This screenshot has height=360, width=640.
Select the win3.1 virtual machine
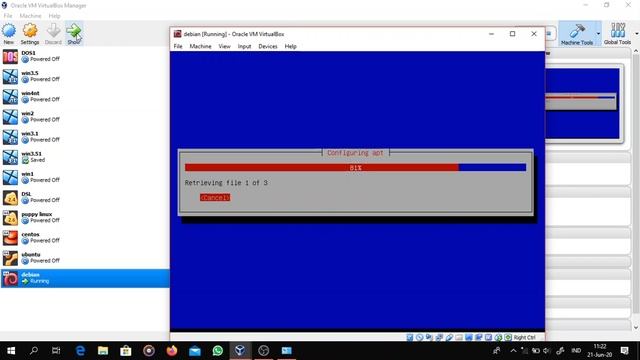[x=85, y=137]
